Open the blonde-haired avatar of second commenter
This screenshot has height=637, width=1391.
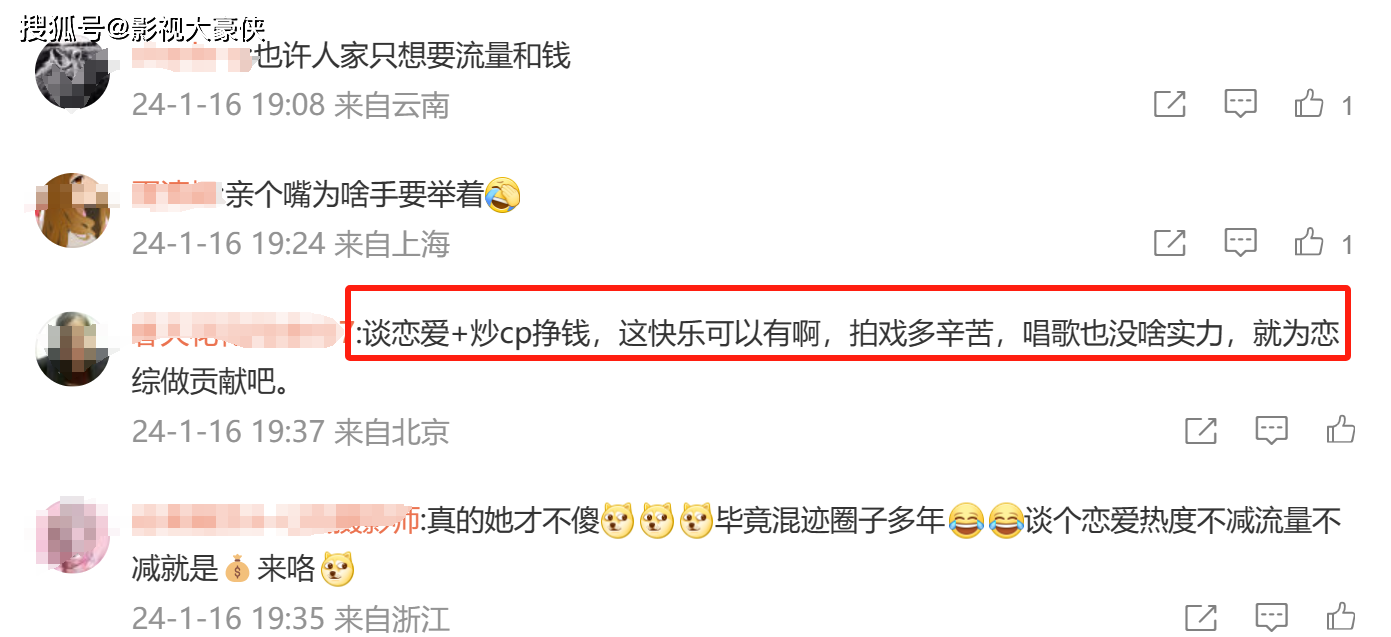coord(72,210)
